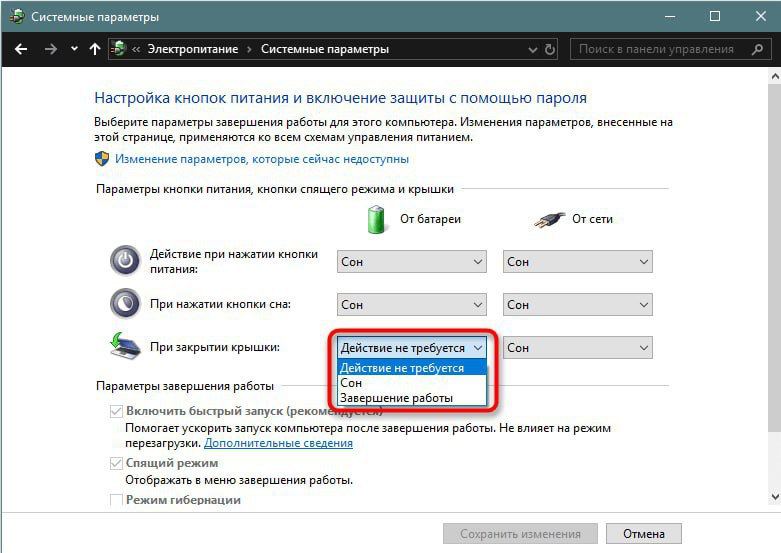Click the refresh icon in address bar
Screen dimensions: 781x553
coord(550,49)
